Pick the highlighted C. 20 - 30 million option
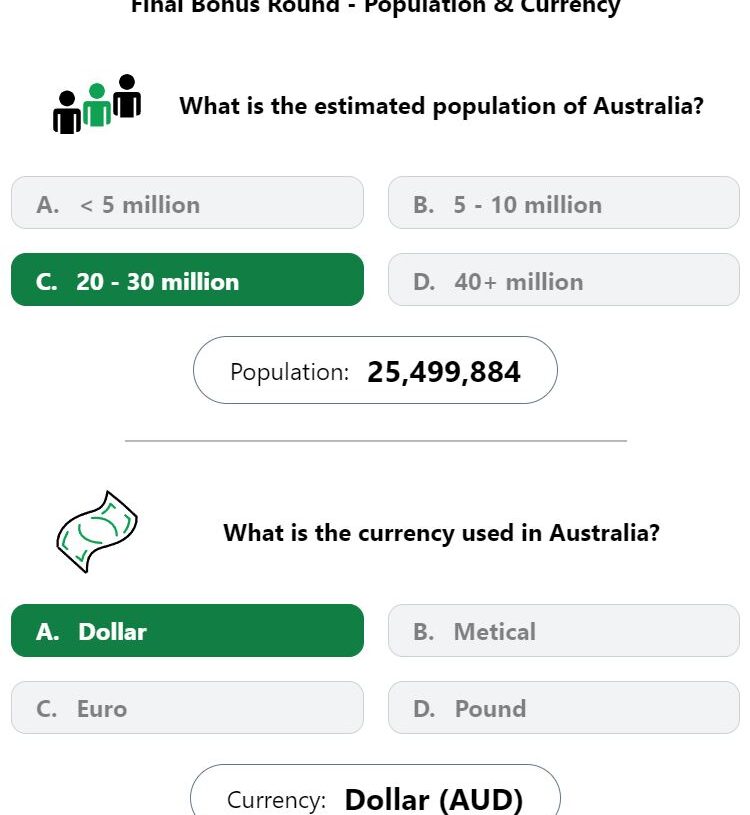Screen dimensions: 750x815 click(187, 281)
